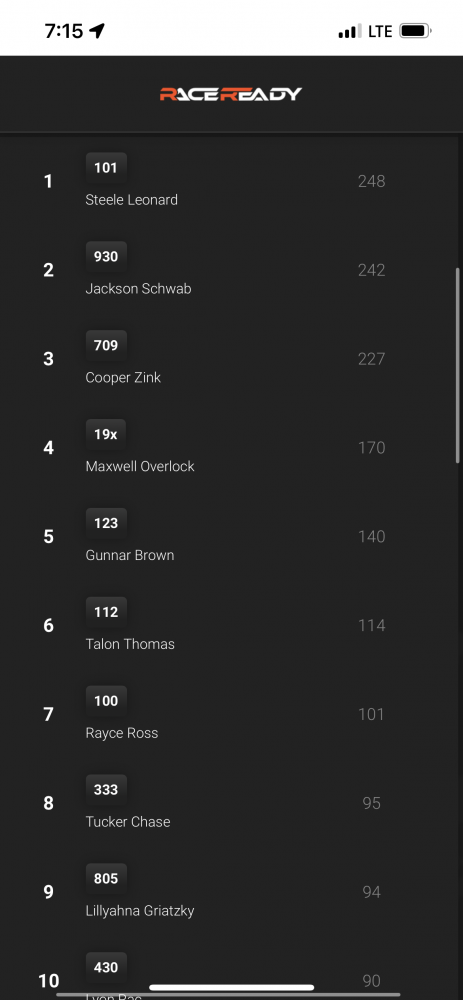Tap the 123 rider number badge

(106, 523)
